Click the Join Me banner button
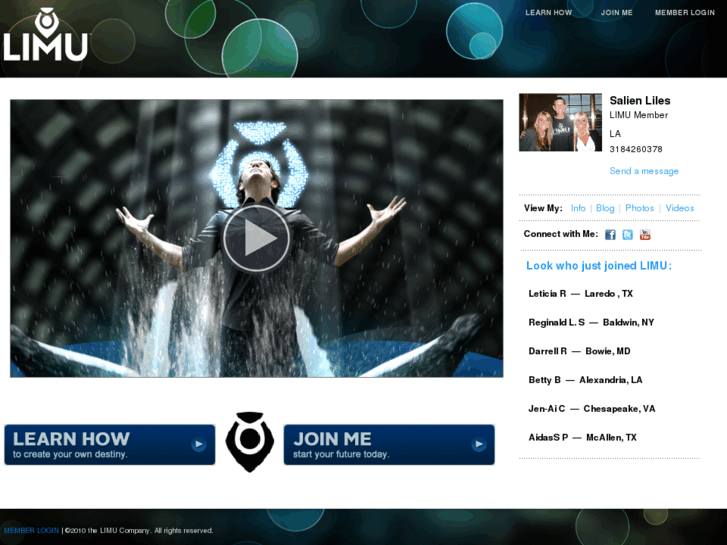727x545 pixels. coord(389,444)
